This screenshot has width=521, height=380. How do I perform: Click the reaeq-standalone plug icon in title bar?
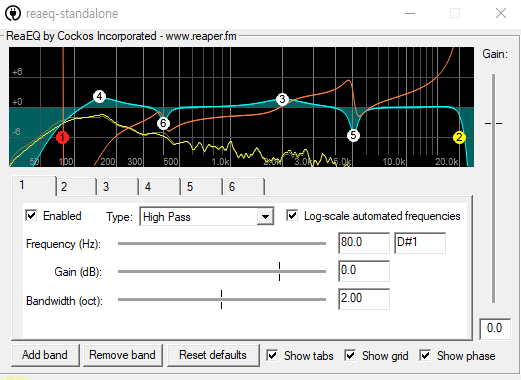click(13, 14)
